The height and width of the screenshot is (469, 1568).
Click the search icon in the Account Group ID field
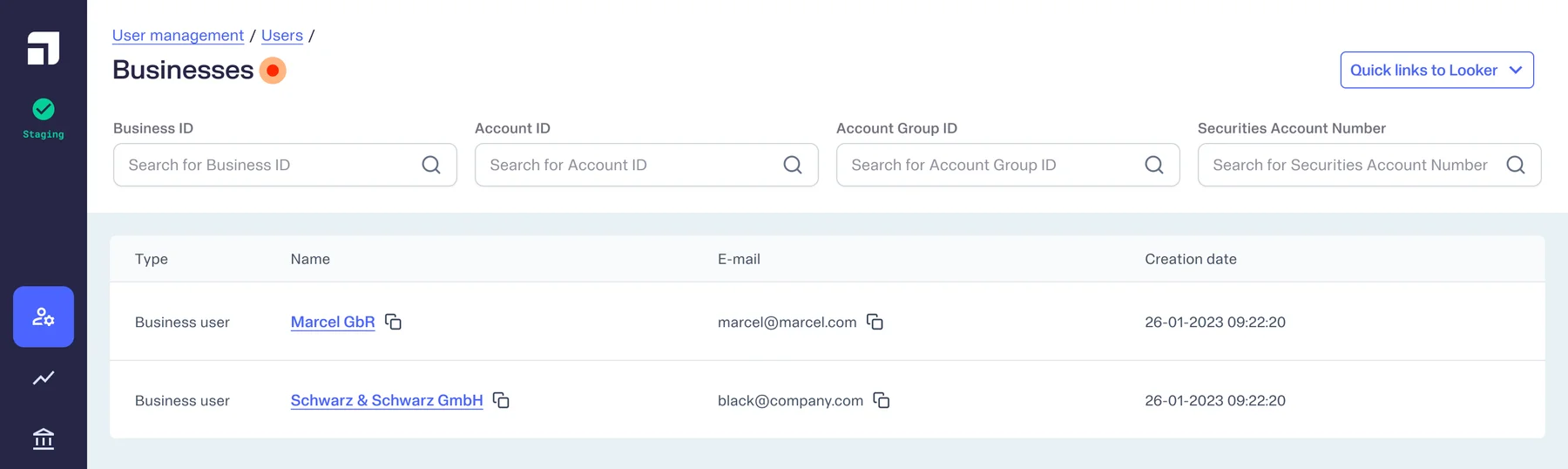pyautogui.click(x=1154, y=165)
